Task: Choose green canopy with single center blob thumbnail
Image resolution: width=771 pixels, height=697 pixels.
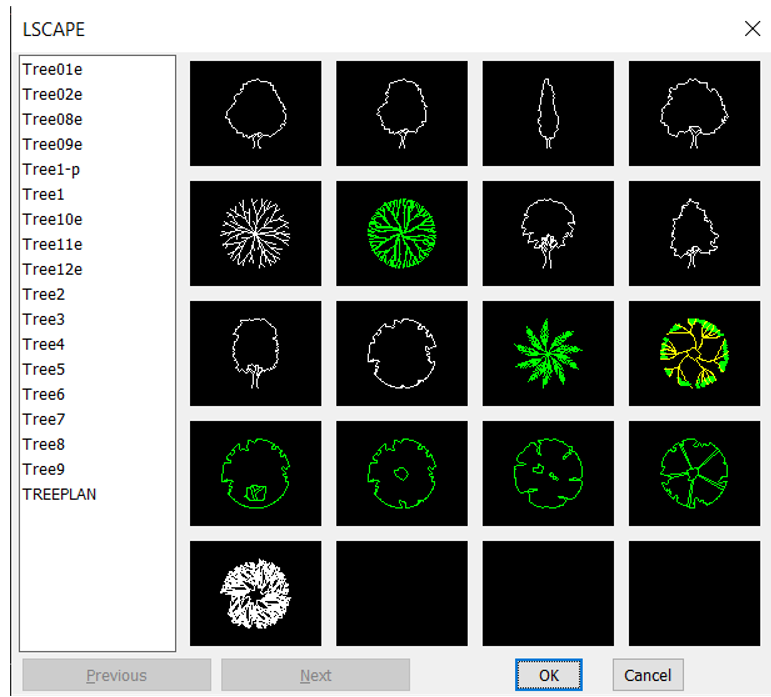Action: (x=402, y=473)
